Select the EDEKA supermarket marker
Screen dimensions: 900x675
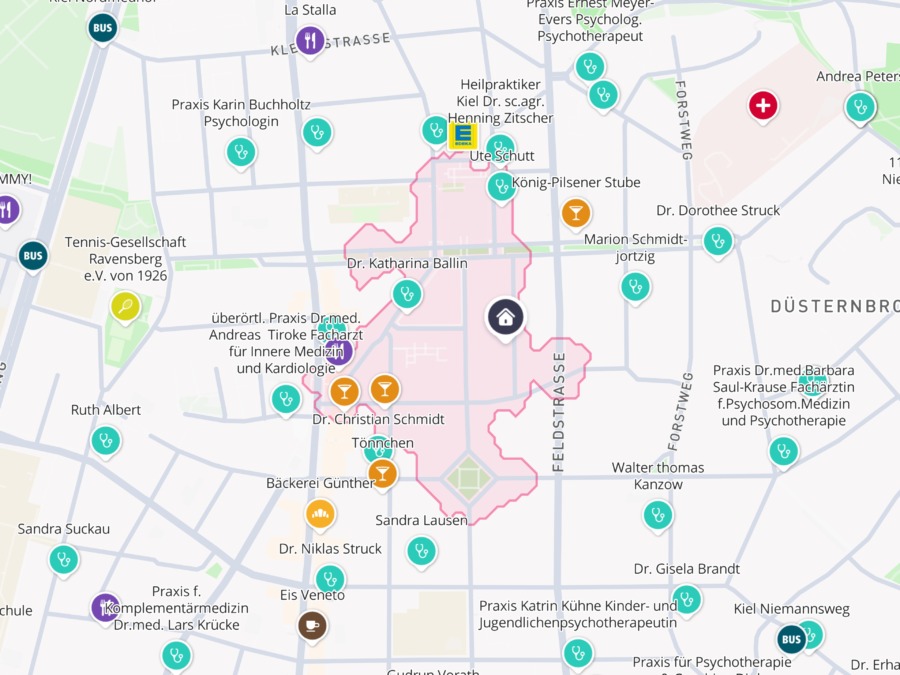(x=463, y=136)
